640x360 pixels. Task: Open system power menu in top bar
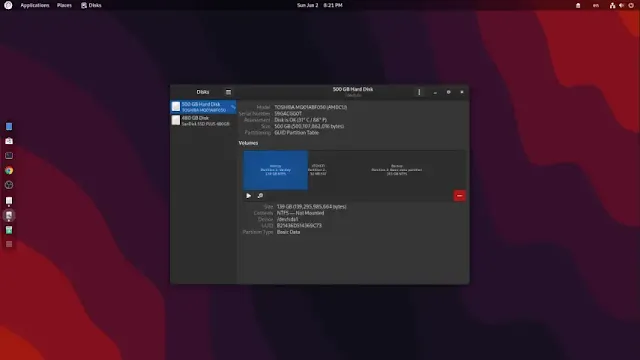tap(631, 5)
